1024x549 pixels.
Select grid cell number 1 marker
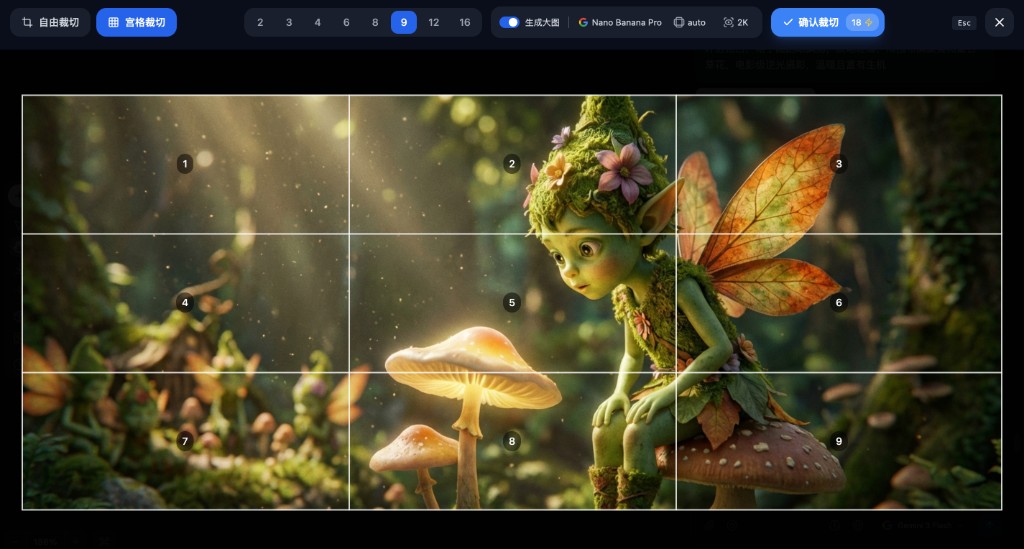(185, 164)
